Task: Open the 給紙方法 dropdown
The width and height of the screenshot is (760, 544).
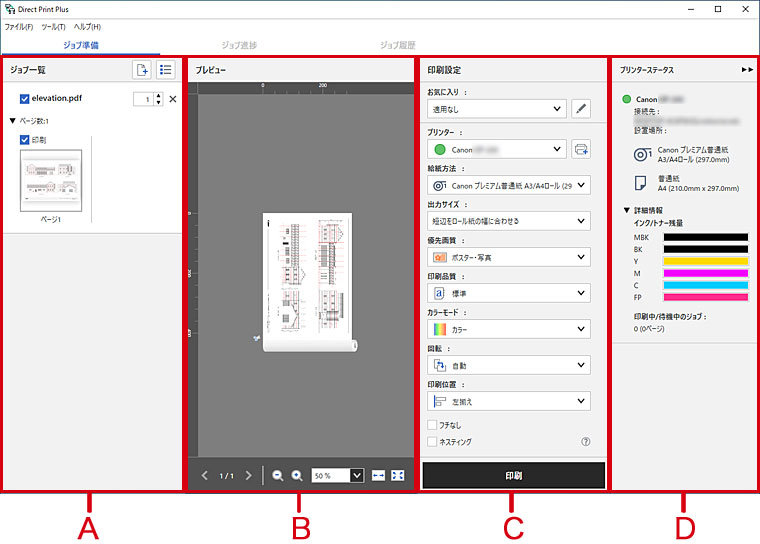Action: [x=508, y=185]
